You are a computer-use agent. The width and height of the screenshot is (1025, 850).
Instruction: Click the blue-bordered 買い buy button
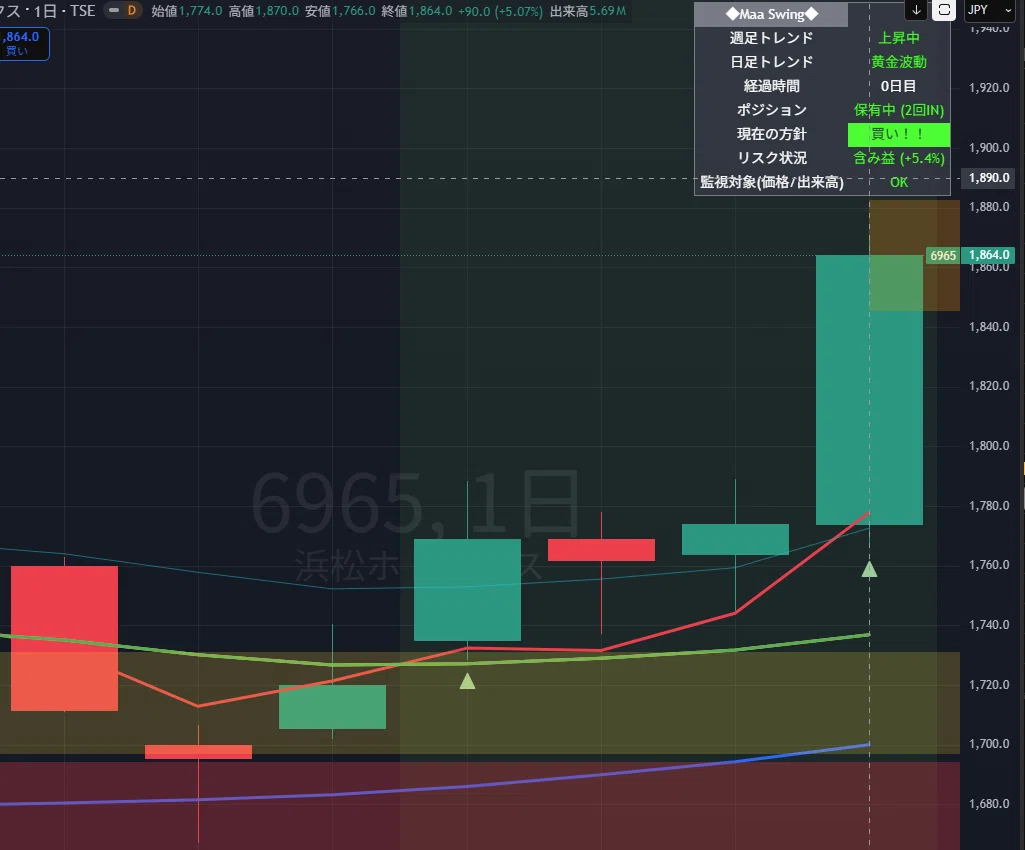coord(24,43)
